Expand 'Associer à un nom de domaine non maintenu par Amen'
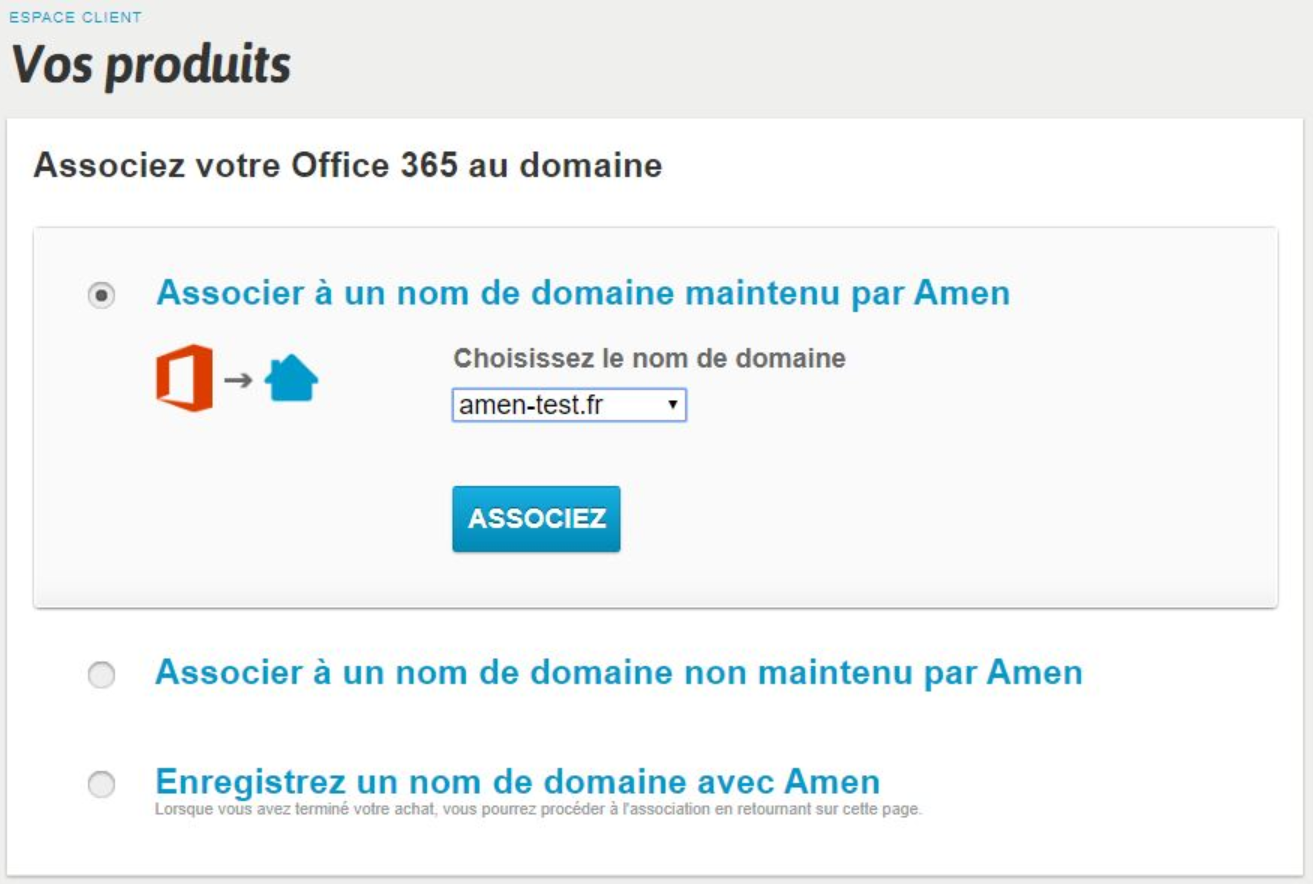Image resolution: width=1313 pixels, height=884 pixels. (619, 672)
